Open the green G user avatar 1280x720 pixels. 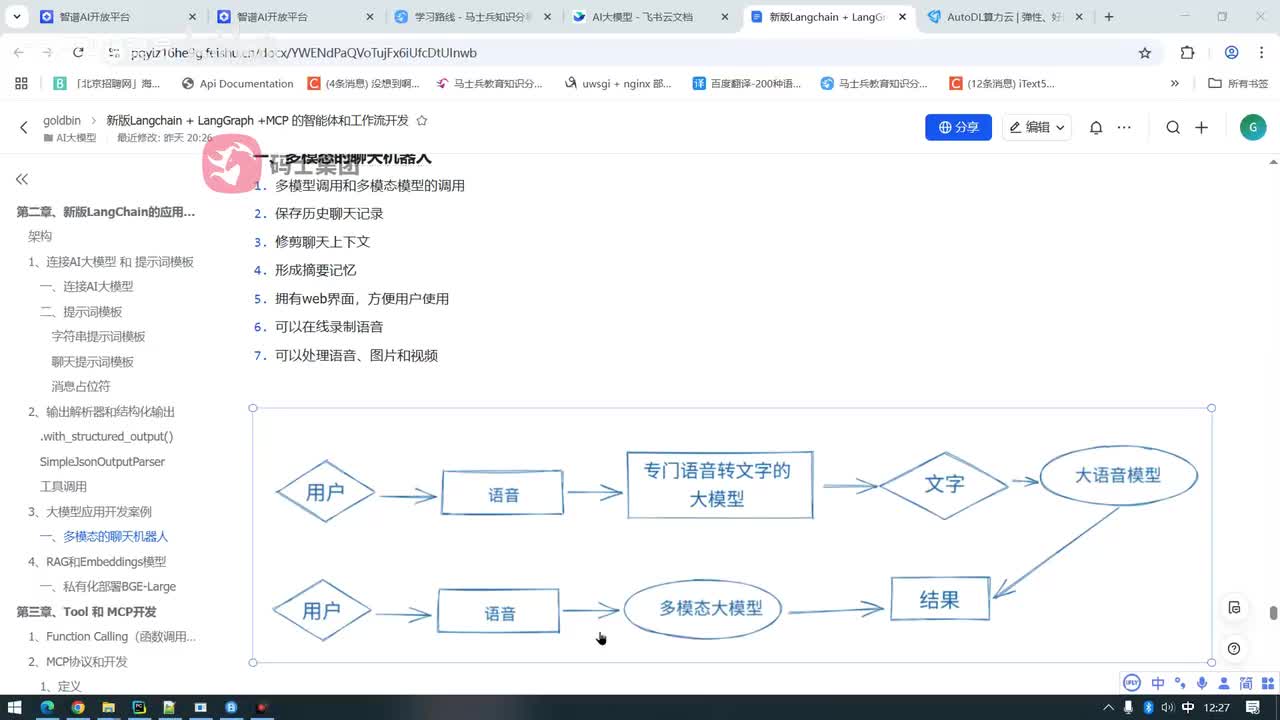coord(1252,127)
